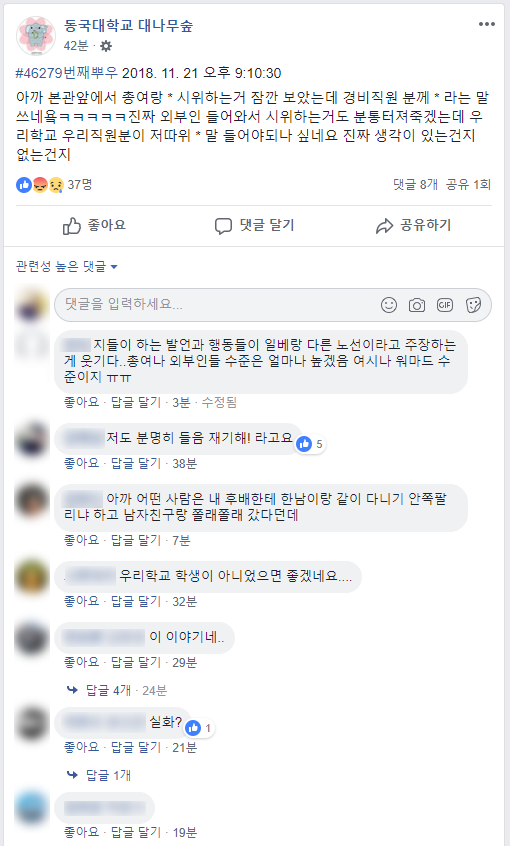Like the comment posted 32분 ago

81,601
